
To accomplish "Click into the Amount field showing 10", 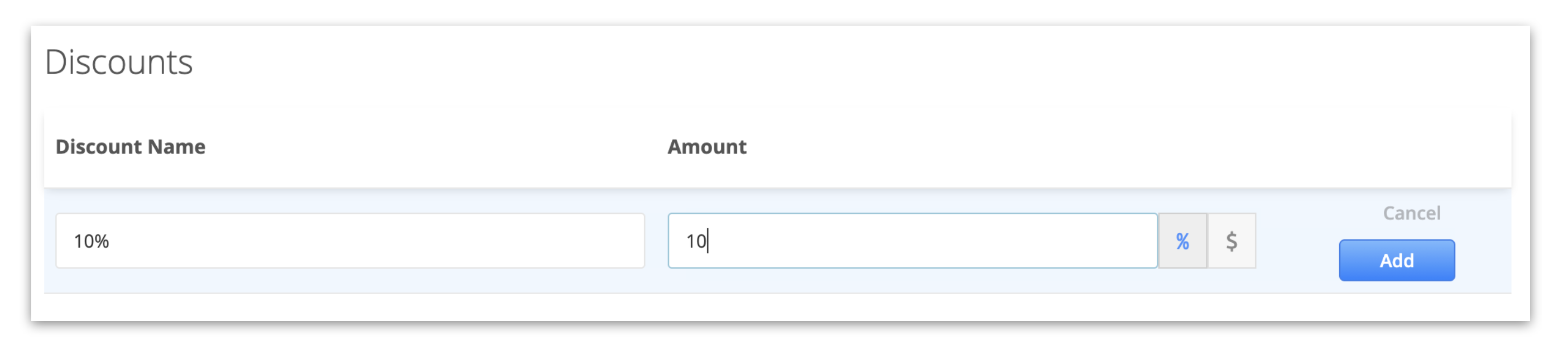I will click(x=912, y=241).
